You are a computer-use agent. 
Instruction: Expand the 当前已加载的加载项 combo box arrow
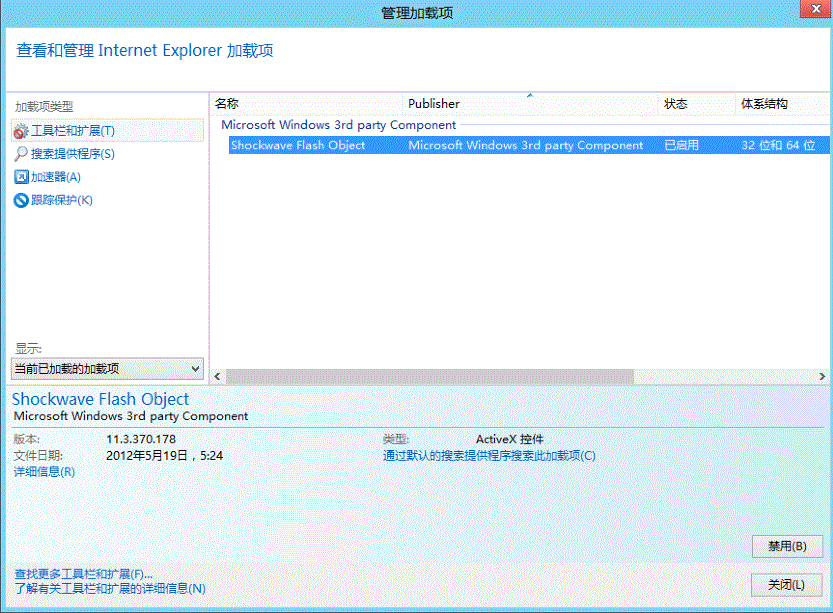click(195, 368)
